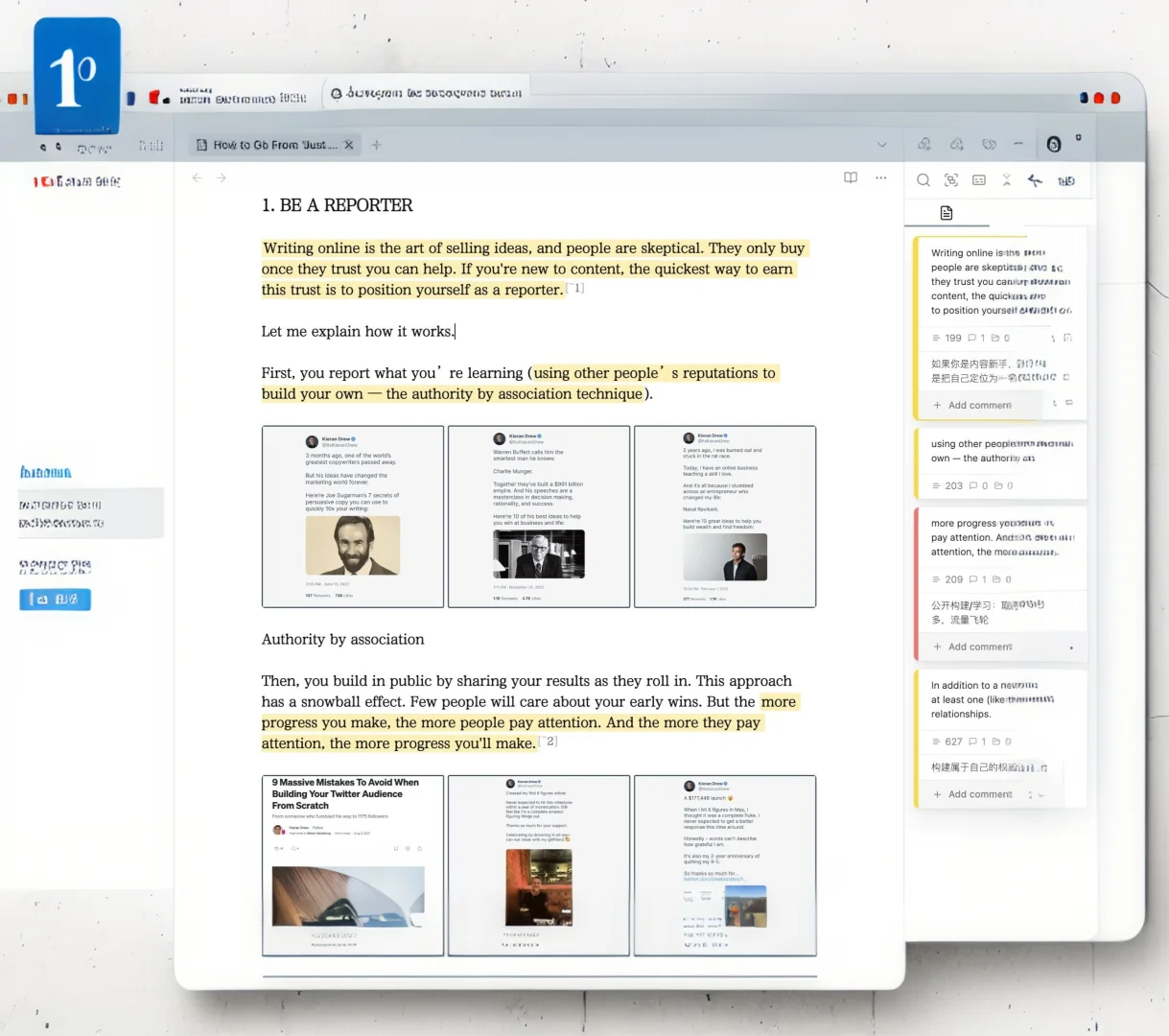Click the comment bubble icon beside 627
The image size is (1169, 1036).
click(973, 742)
